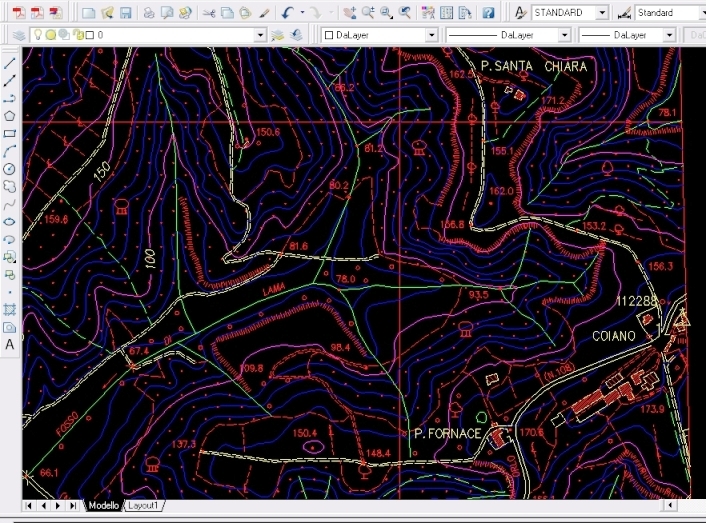Screen dimensions: 706x523
Task: Plot the drawing with printer icon
Action: click(149, 13)
